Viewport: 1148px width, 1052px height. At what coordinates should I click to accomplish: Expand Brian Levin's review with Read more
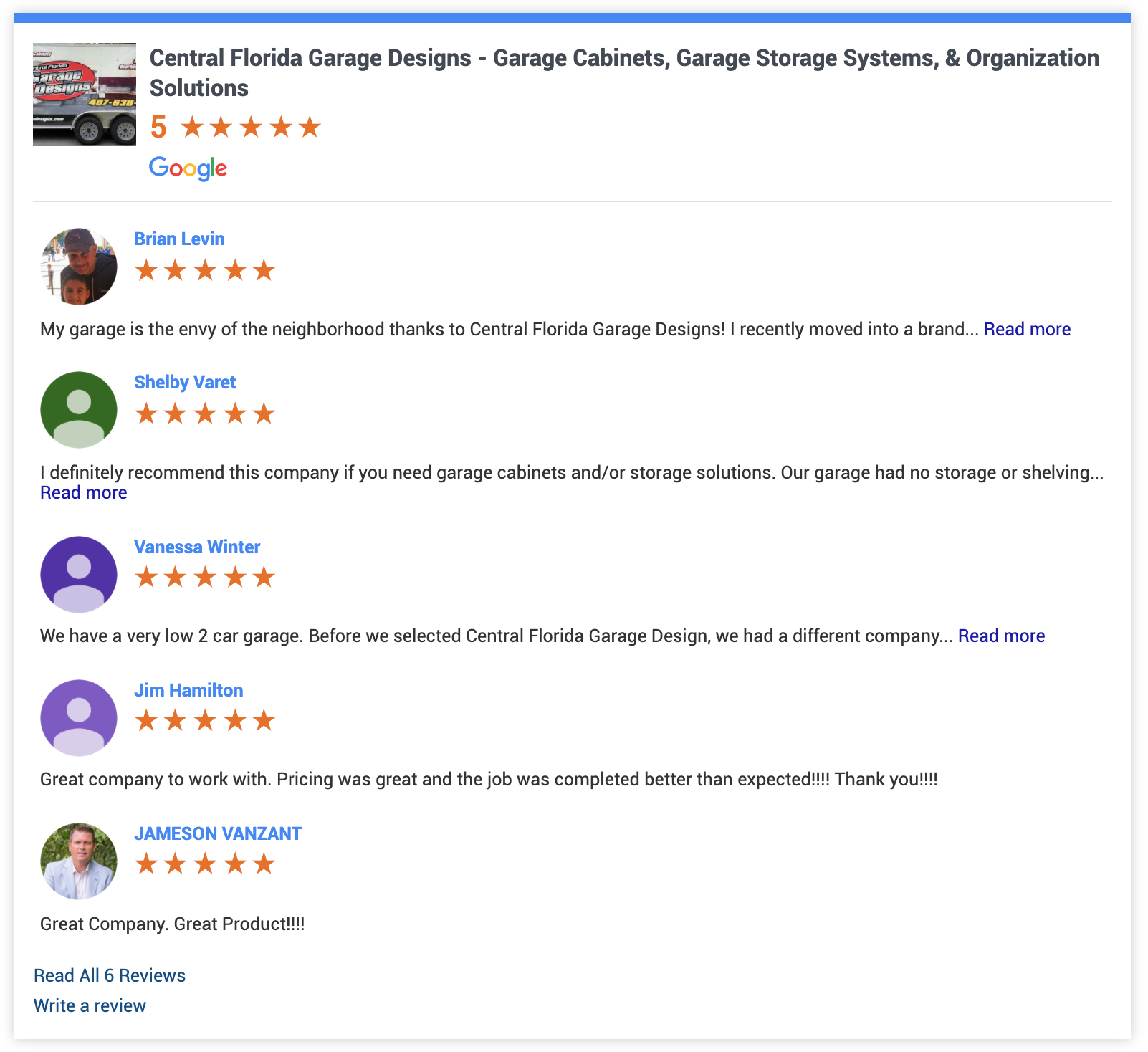(x=1027, y=330)
